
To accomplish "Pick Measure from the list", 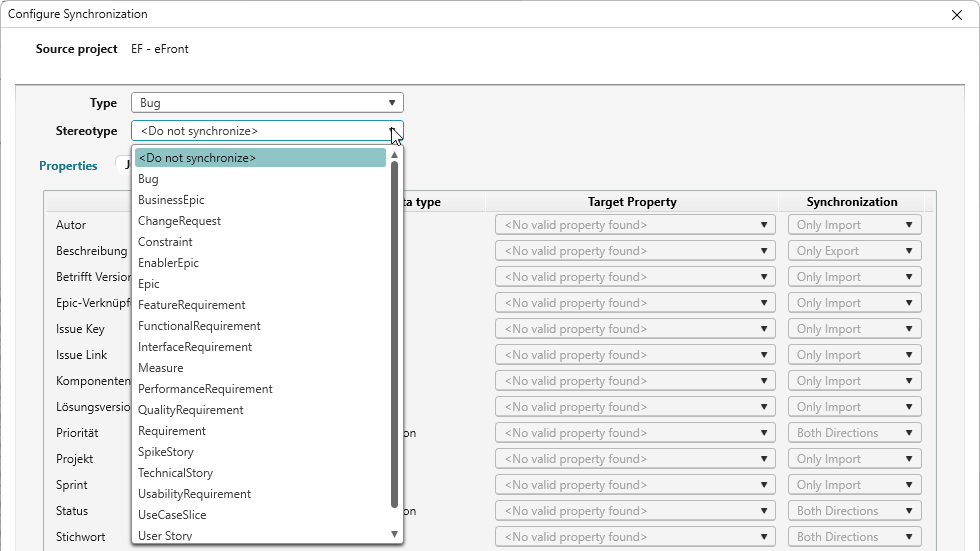I will 260,368.
